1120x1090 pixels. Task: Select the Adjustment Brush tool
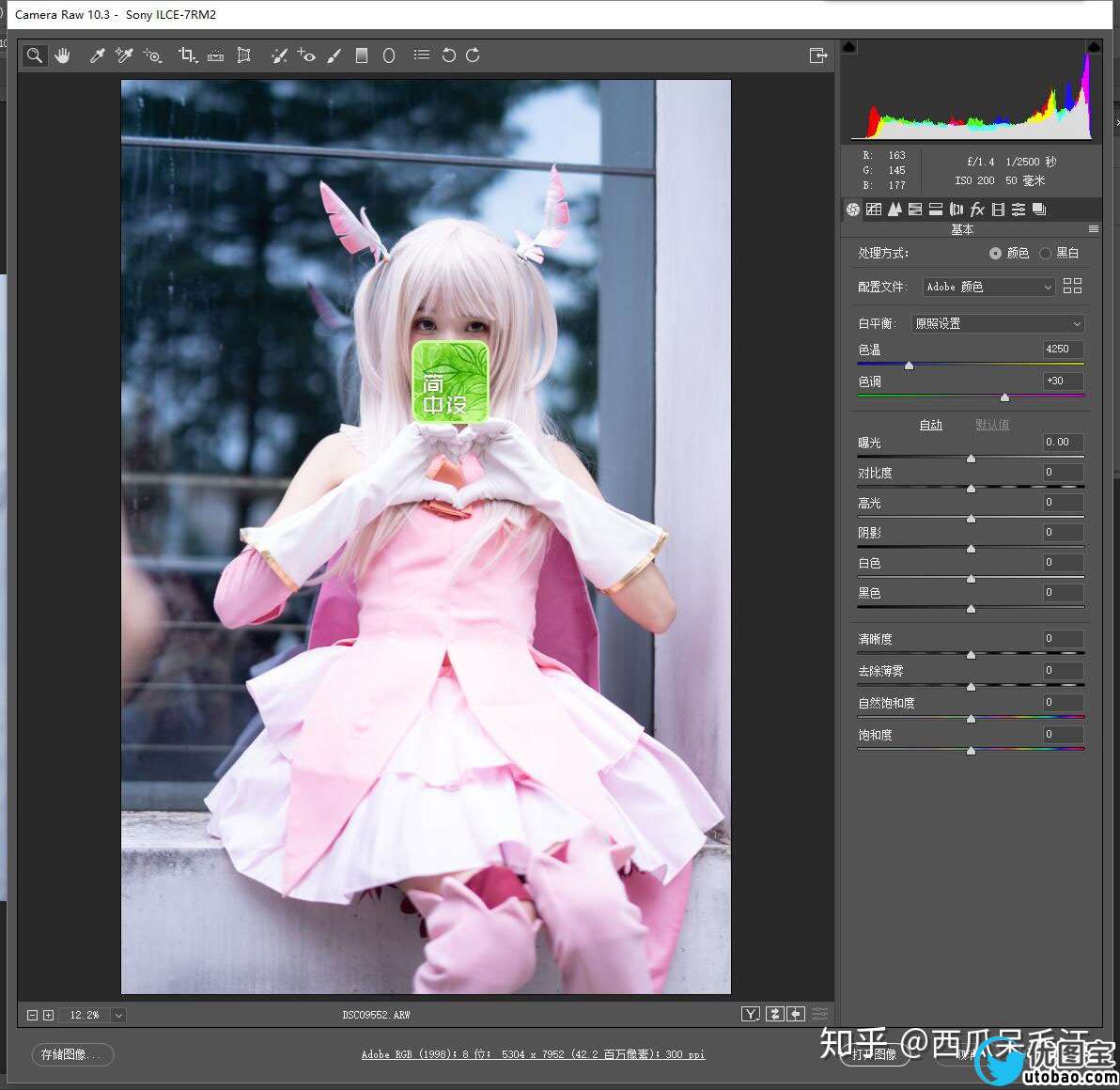pos(334,55)
